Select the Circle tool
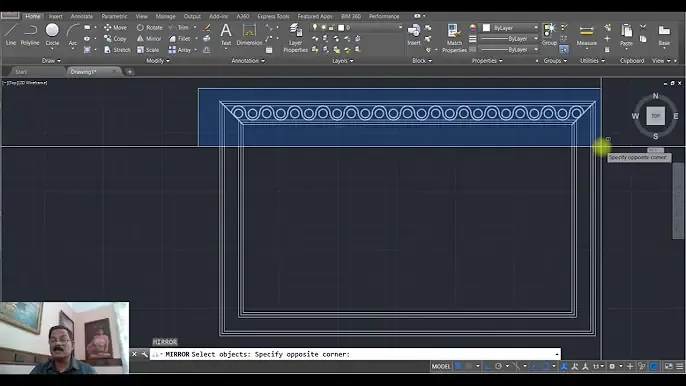 52,35
